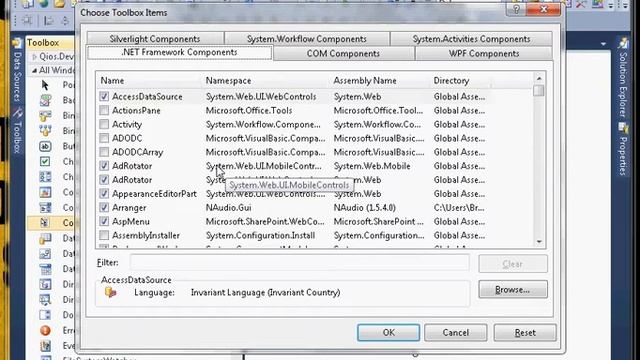Switch to System.Workflow Components tab

(x=307, y=39)
